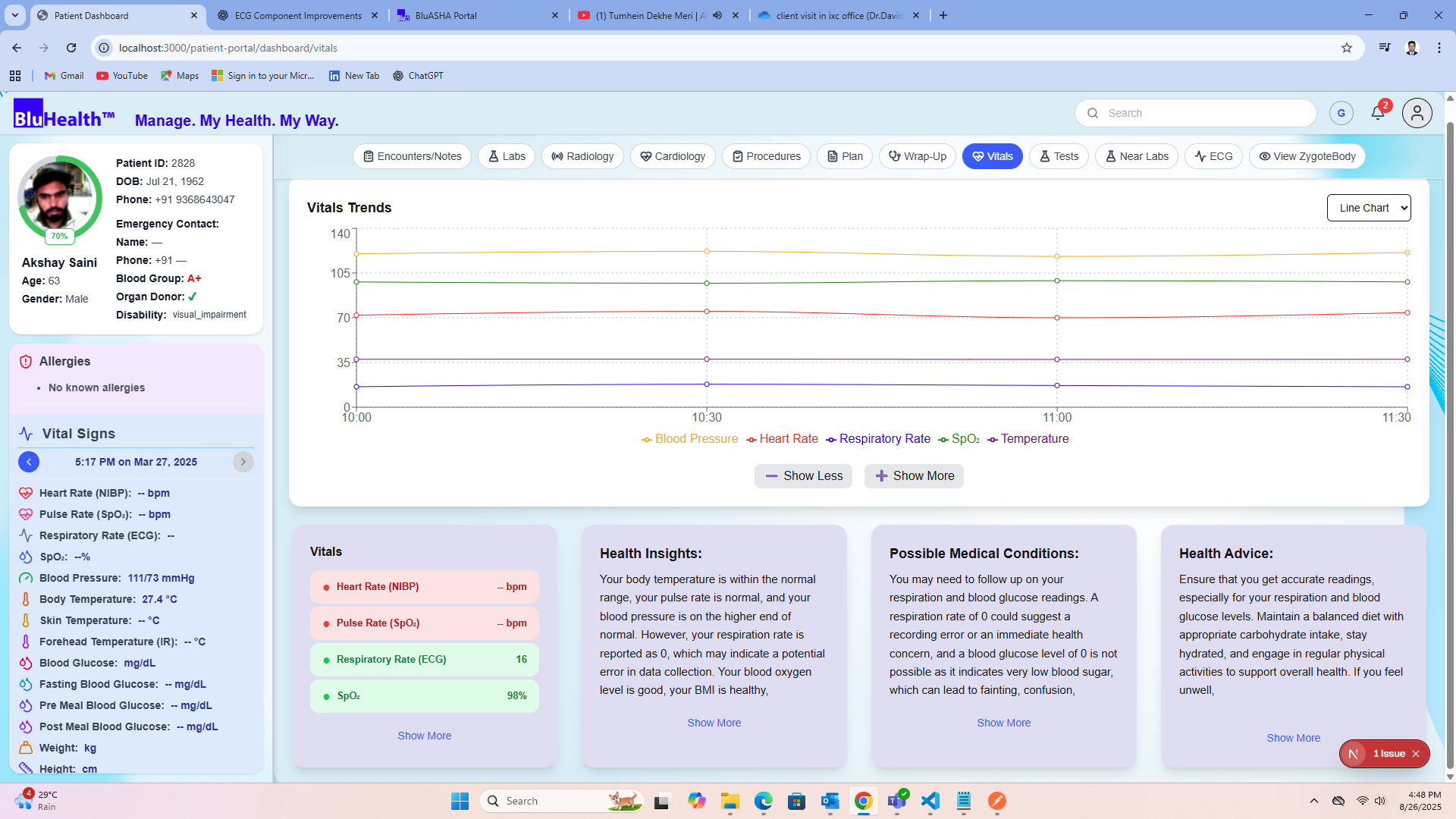The width and height of the screenshot is (1456, 819).
Task: Open the user profile avatar icon
Action: tap(1417, 113)
